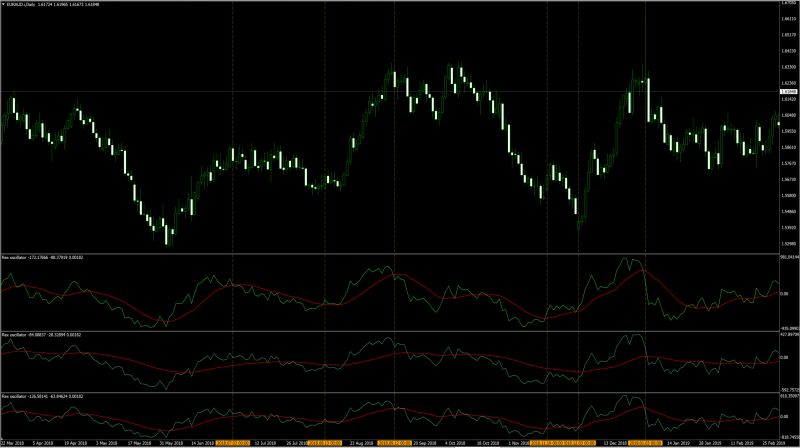Click the date label 11 Feb 2019

[742, 443]
